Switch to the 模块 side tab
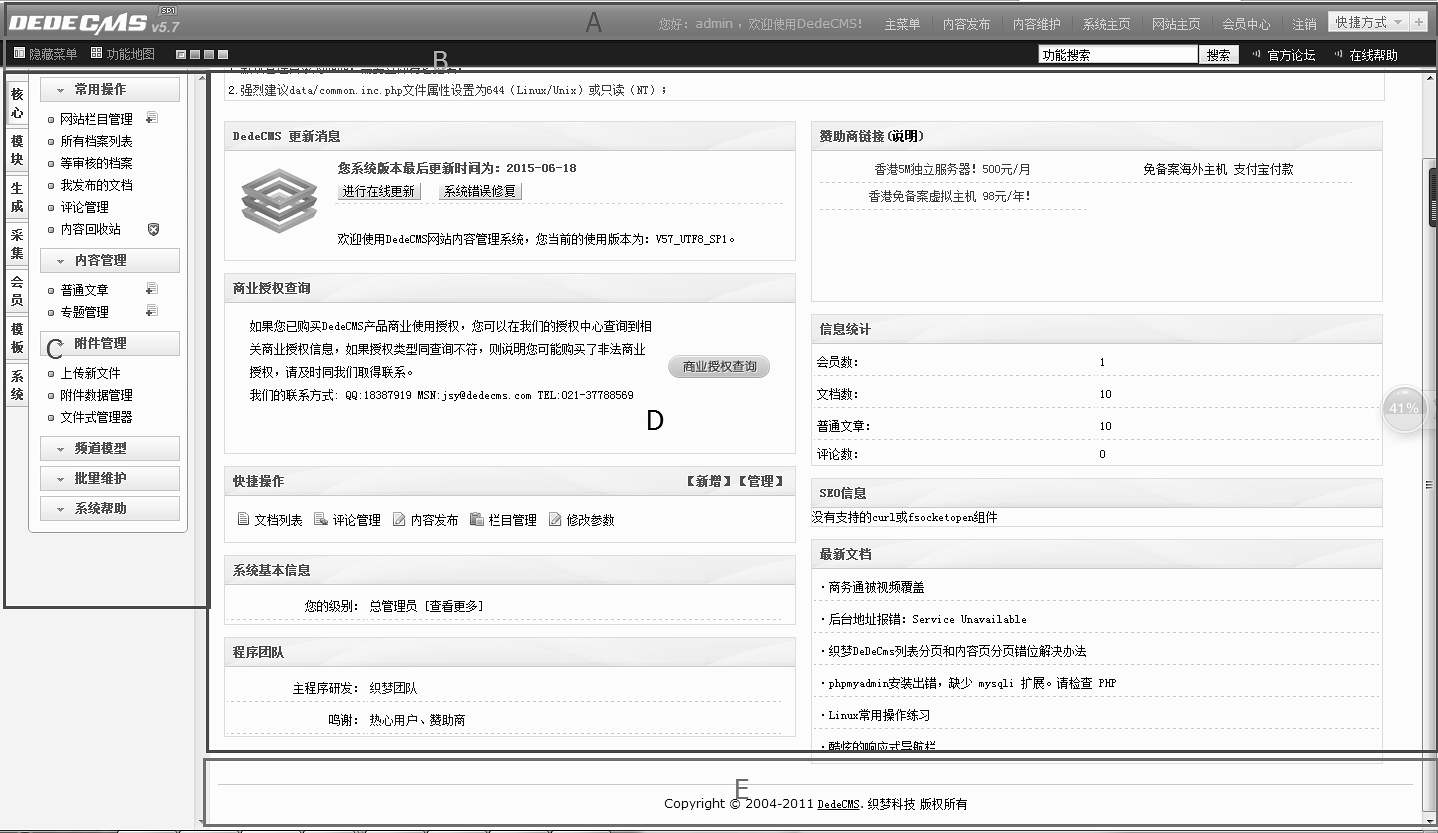This screenshot has height=833, width=1438. point(17,150)
